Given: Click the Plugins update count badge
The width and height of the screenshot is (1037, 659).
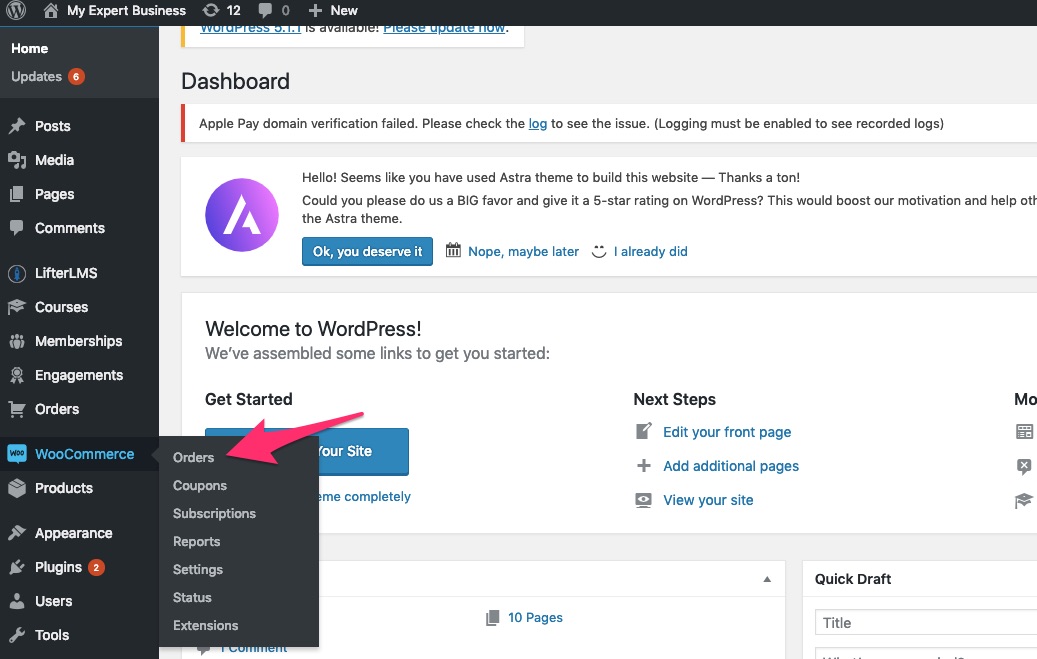Looking at the screenshot, I should tap(97, 567).
